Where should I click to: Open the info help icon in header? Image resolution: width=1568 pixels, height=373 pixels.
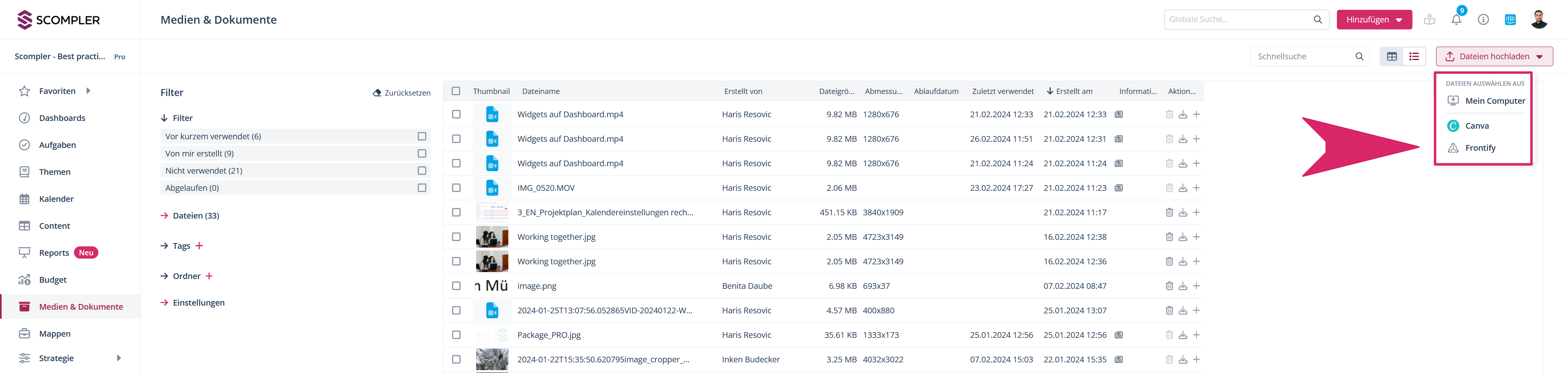[x=1483, y=20]
